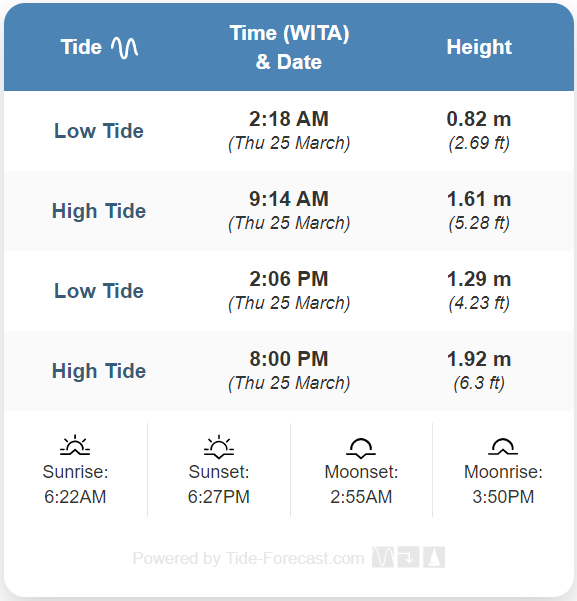Click the Sunrise 6:22AM text
This screenshot has height=601, width=577.
click(x=75, y=484)
